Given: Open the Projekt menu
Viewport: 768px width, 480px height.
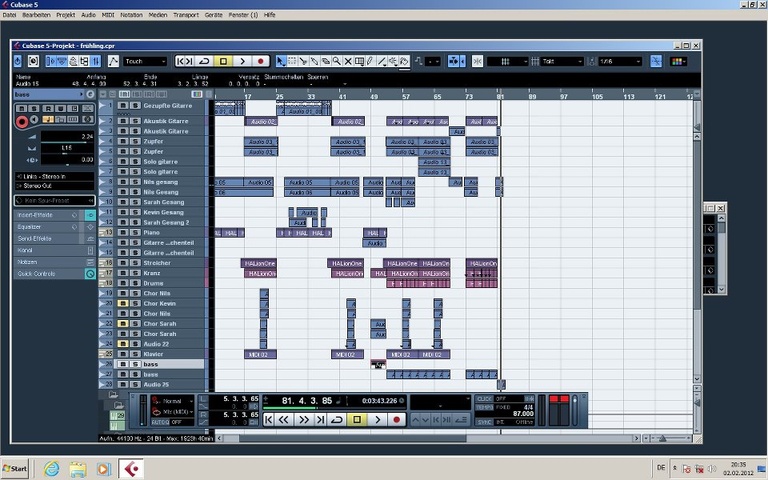Looking at the screenshot, I should [x=65, y=16].
